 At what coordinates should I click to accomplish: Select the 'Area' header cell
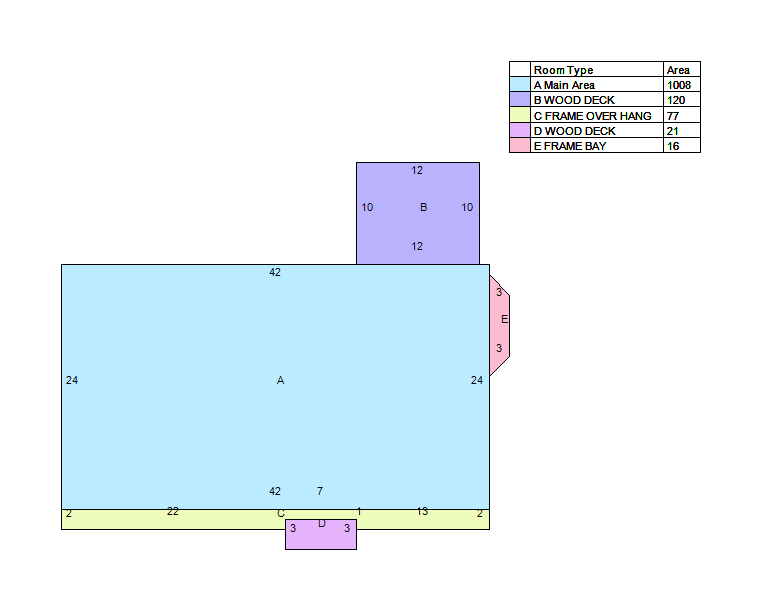(x=682, y=70)
